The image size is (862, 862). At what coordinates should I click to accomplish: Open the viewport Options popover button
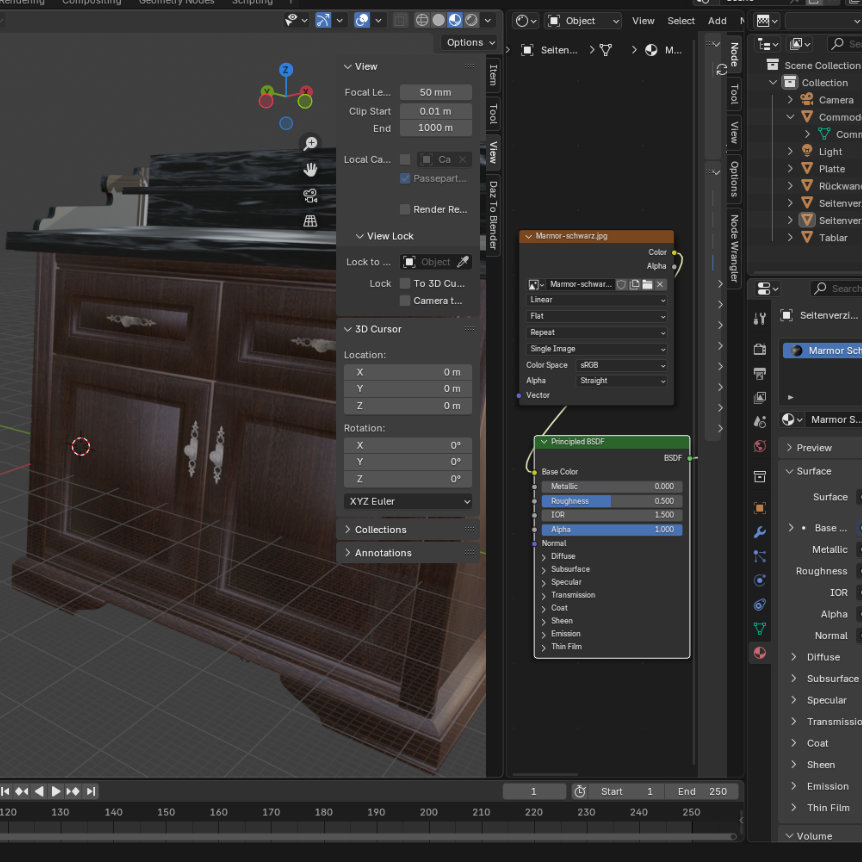coord(469,42)
